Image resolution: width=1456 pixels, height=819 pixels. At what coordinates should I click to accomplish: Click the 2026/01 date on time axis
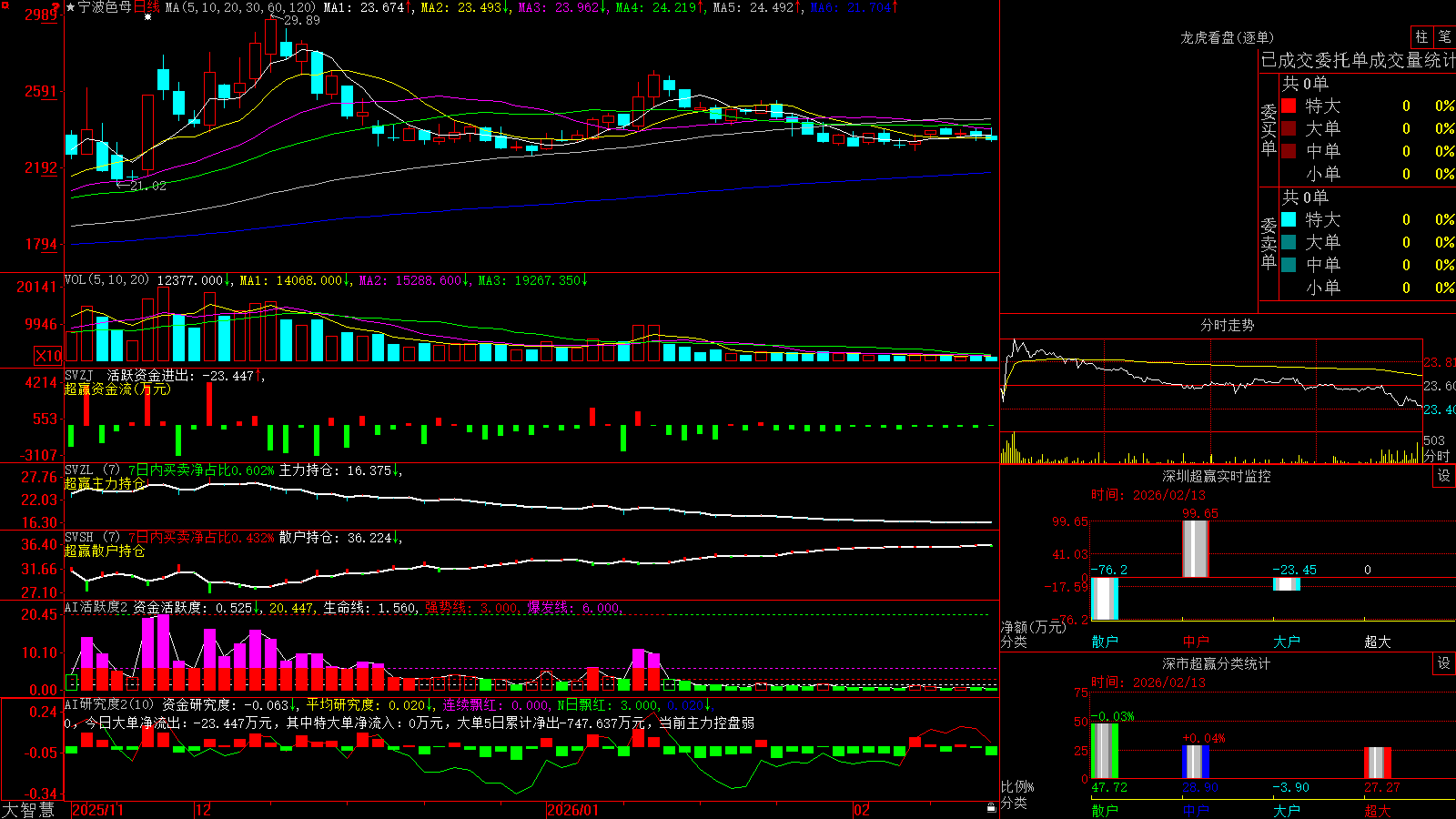pyautogui.click(x=572, y=810)
